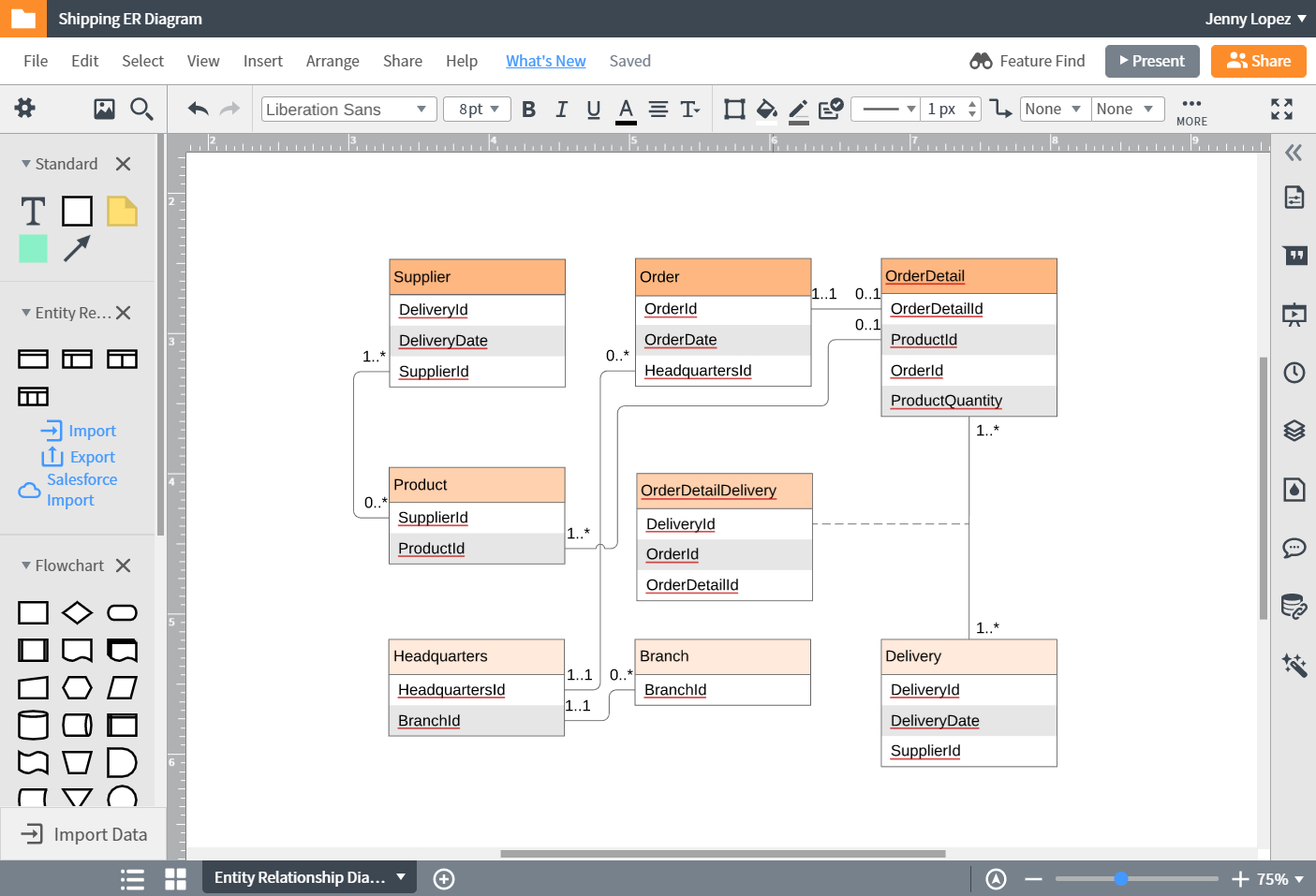Collapse the right side panel
The image size is (1316, 896).
point(1294,153)
